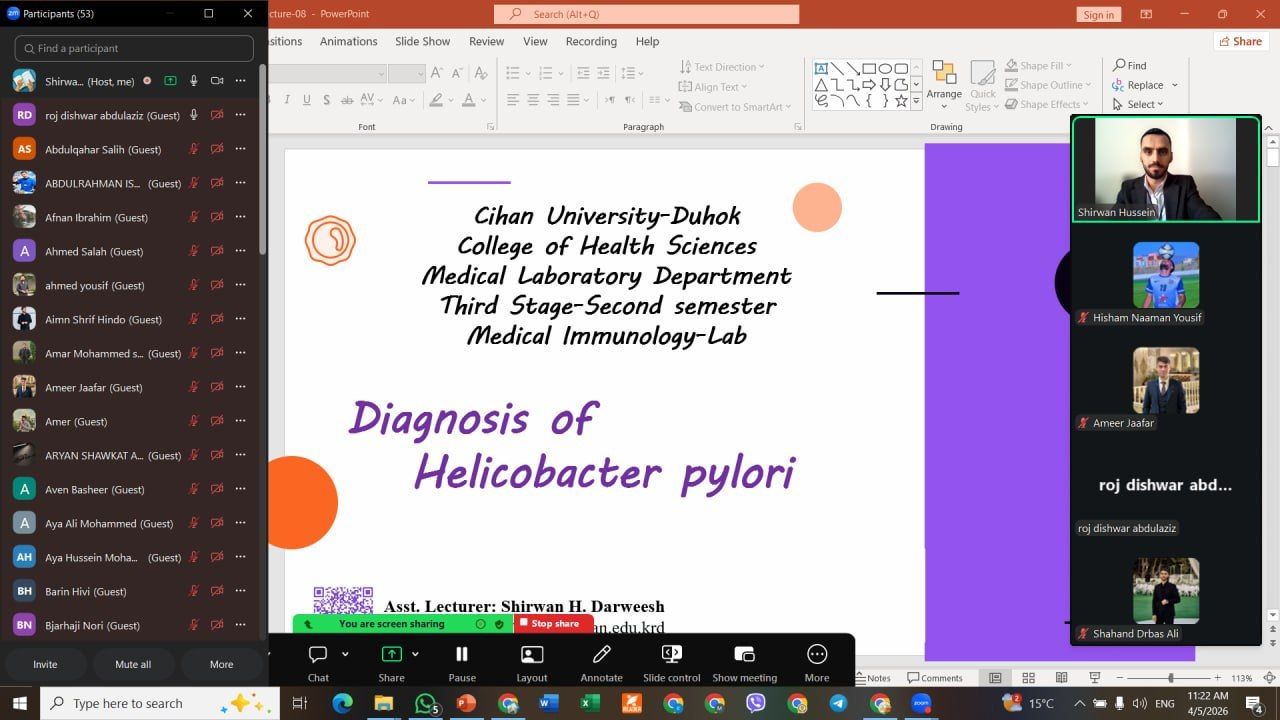This screenshot has width=1280, height=720.
Task: Open the Slide Show ribbon tab
Action: tap(422, 41)
